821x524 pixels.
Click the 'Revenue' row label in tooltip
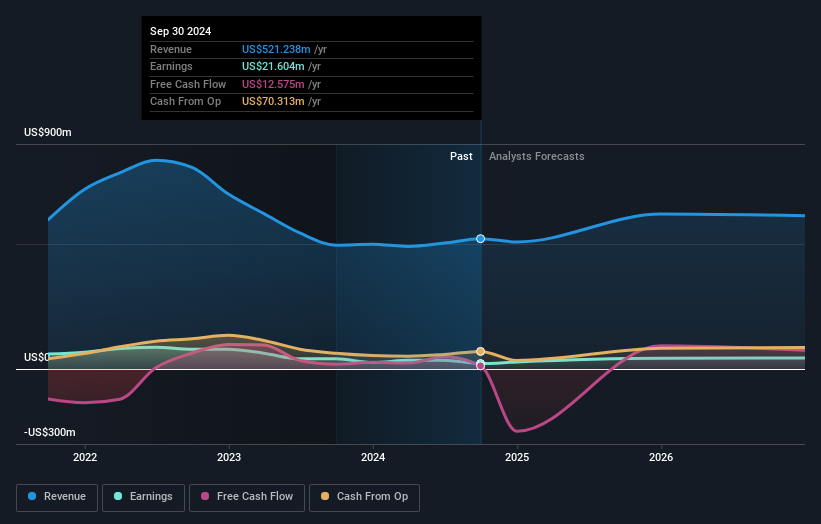[x=171, y=49]
